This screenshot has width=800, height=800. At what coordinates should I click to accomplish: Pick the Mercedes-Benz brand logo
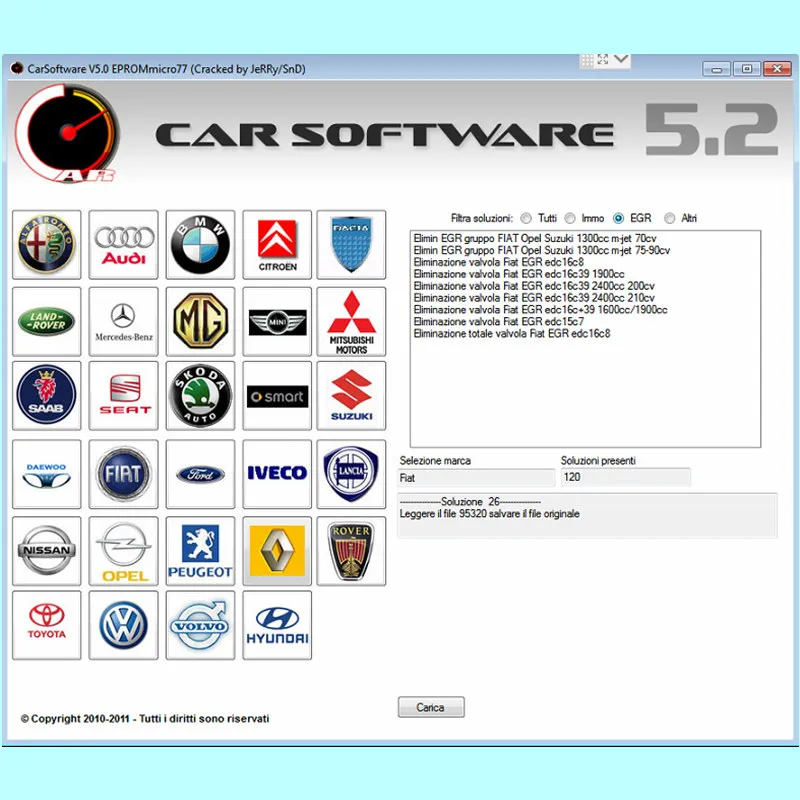123,321
